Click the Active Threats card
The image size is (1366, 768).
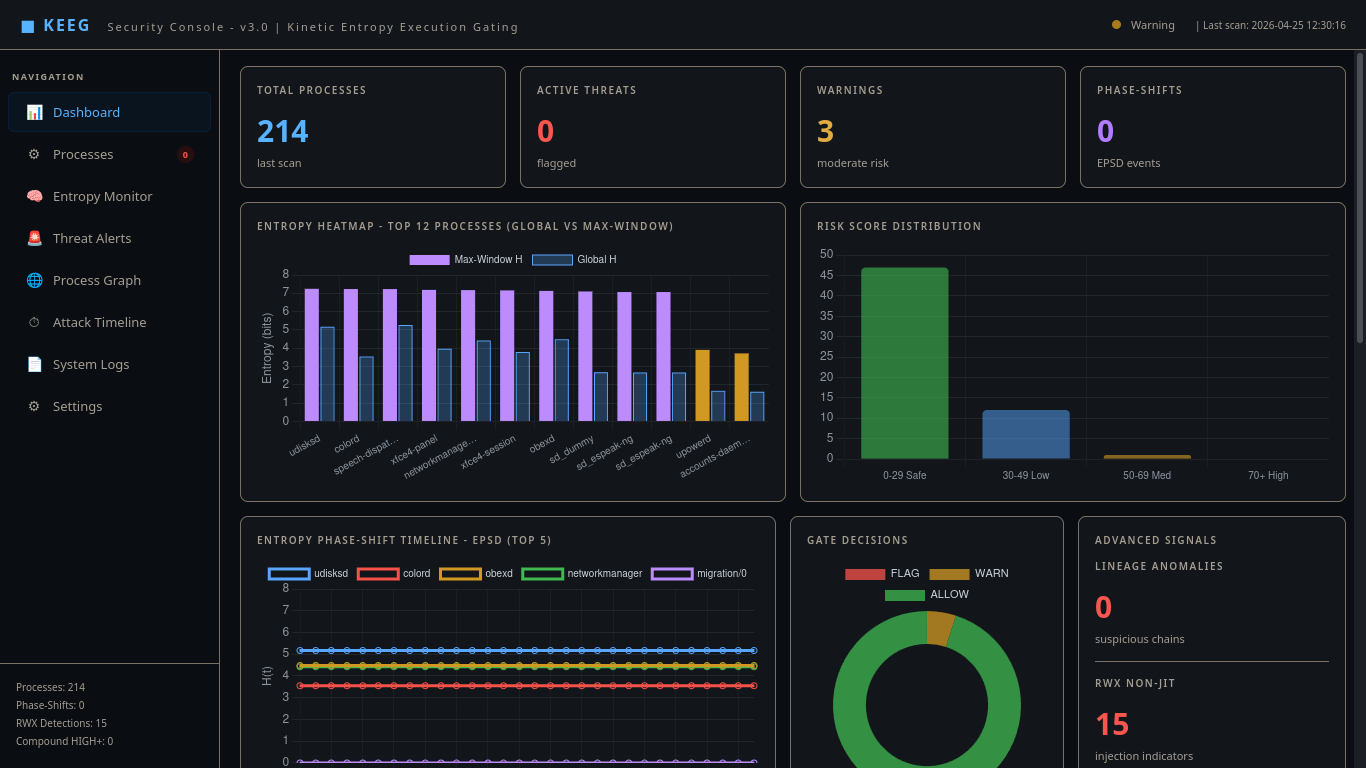653,127
